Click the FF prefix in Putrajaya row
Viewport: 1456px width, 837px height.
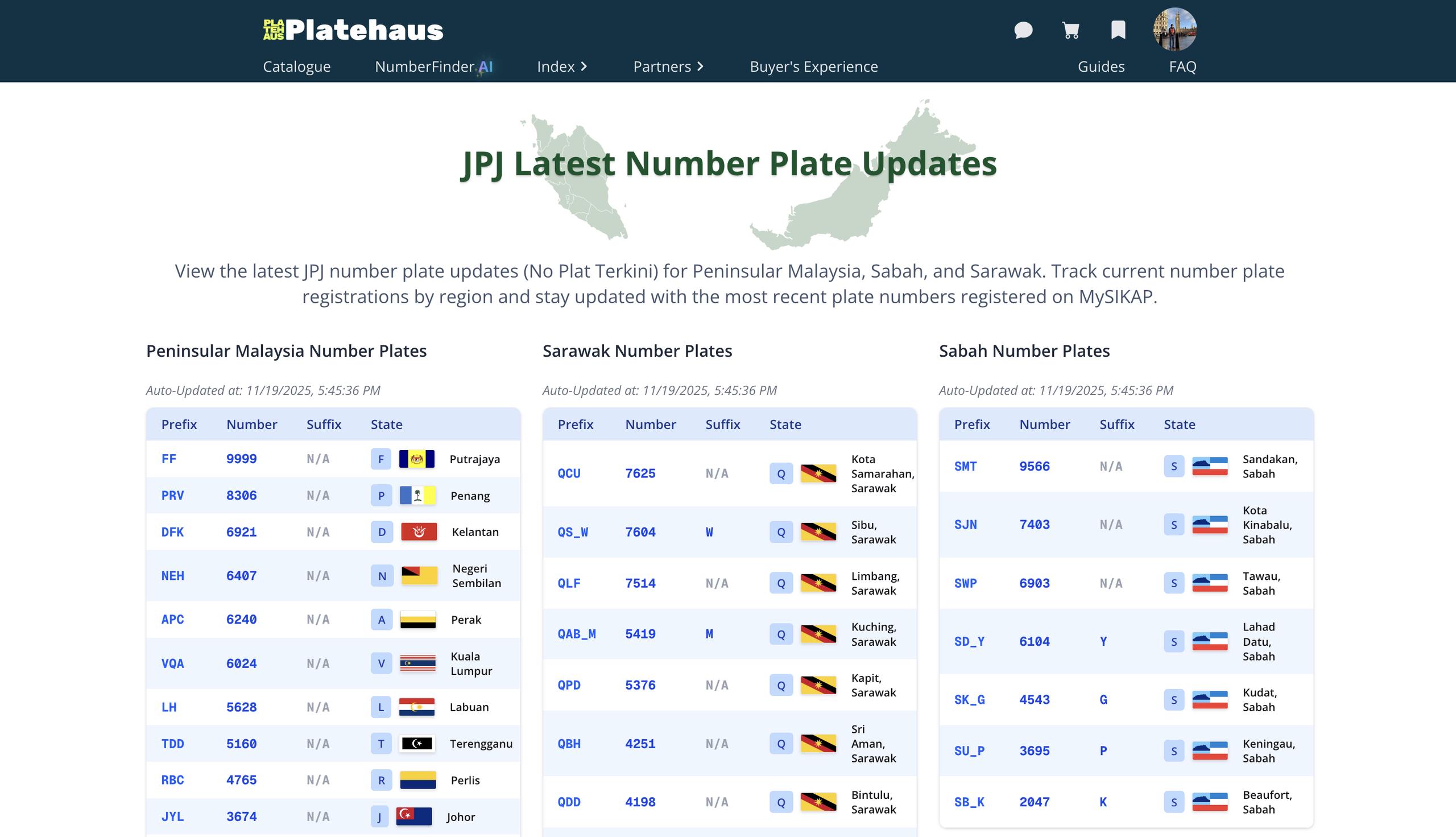pyautogui.click(x=168, y=459)
